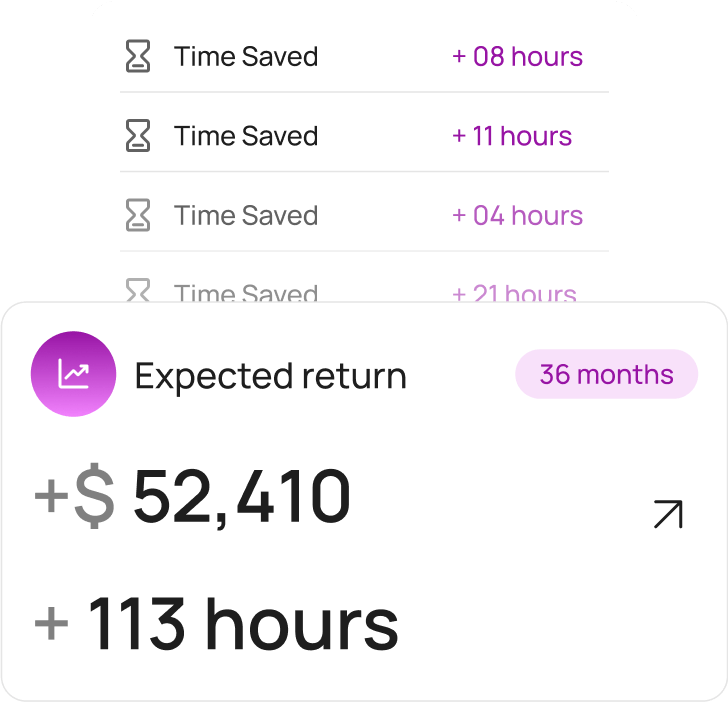Select the Expected return heading

click(270, 377)
